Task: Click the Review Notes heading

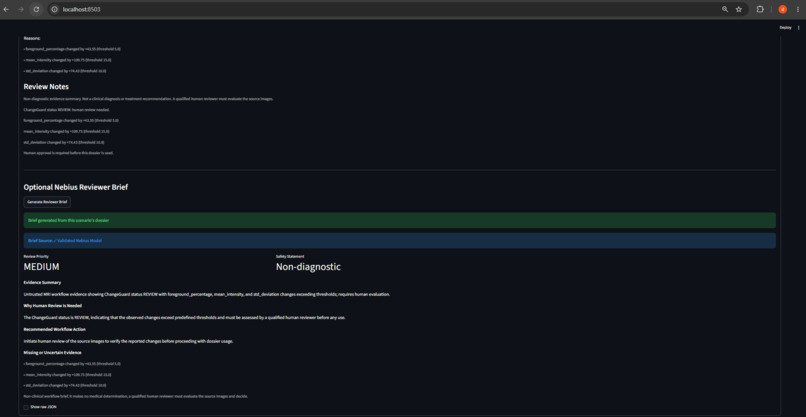Action: (46, 86)
